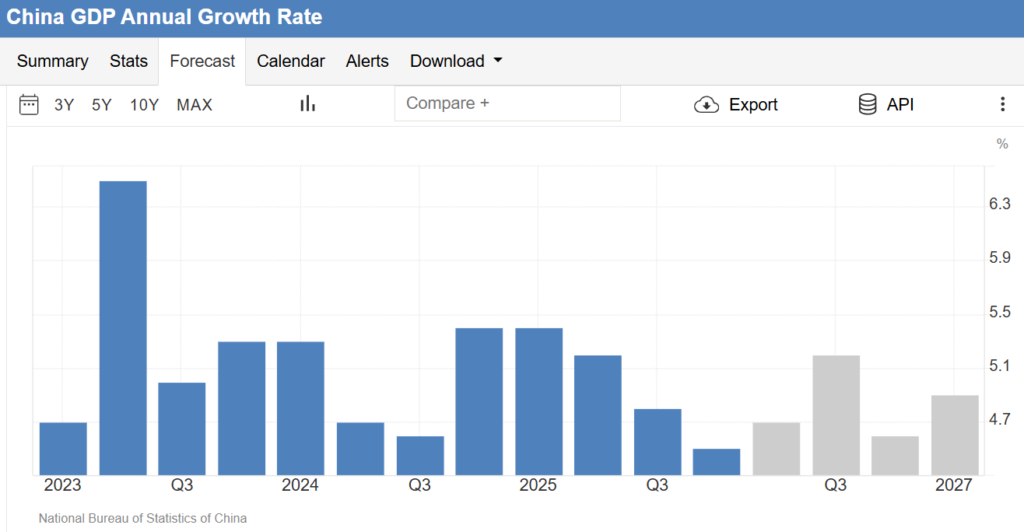Click the tallest blue bar in 2023
The width and height of the screenshot is (1024, 532).
122,328
